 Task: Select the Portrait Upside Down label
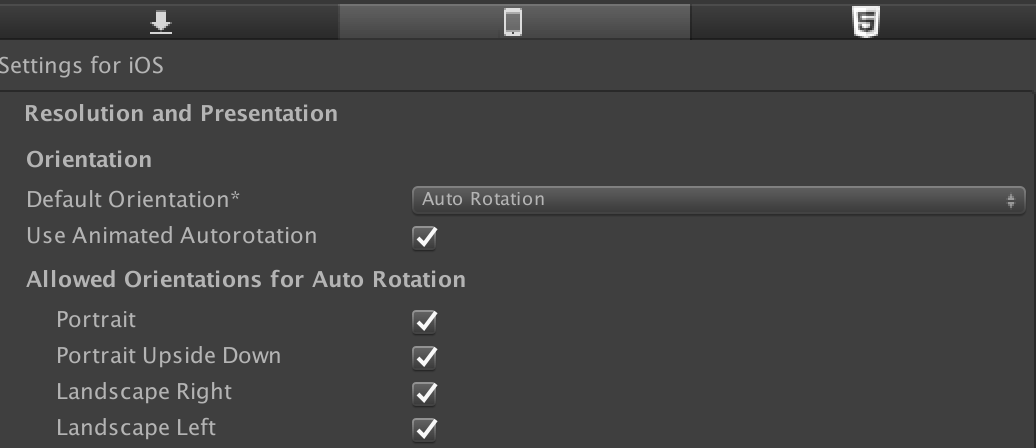169,356
